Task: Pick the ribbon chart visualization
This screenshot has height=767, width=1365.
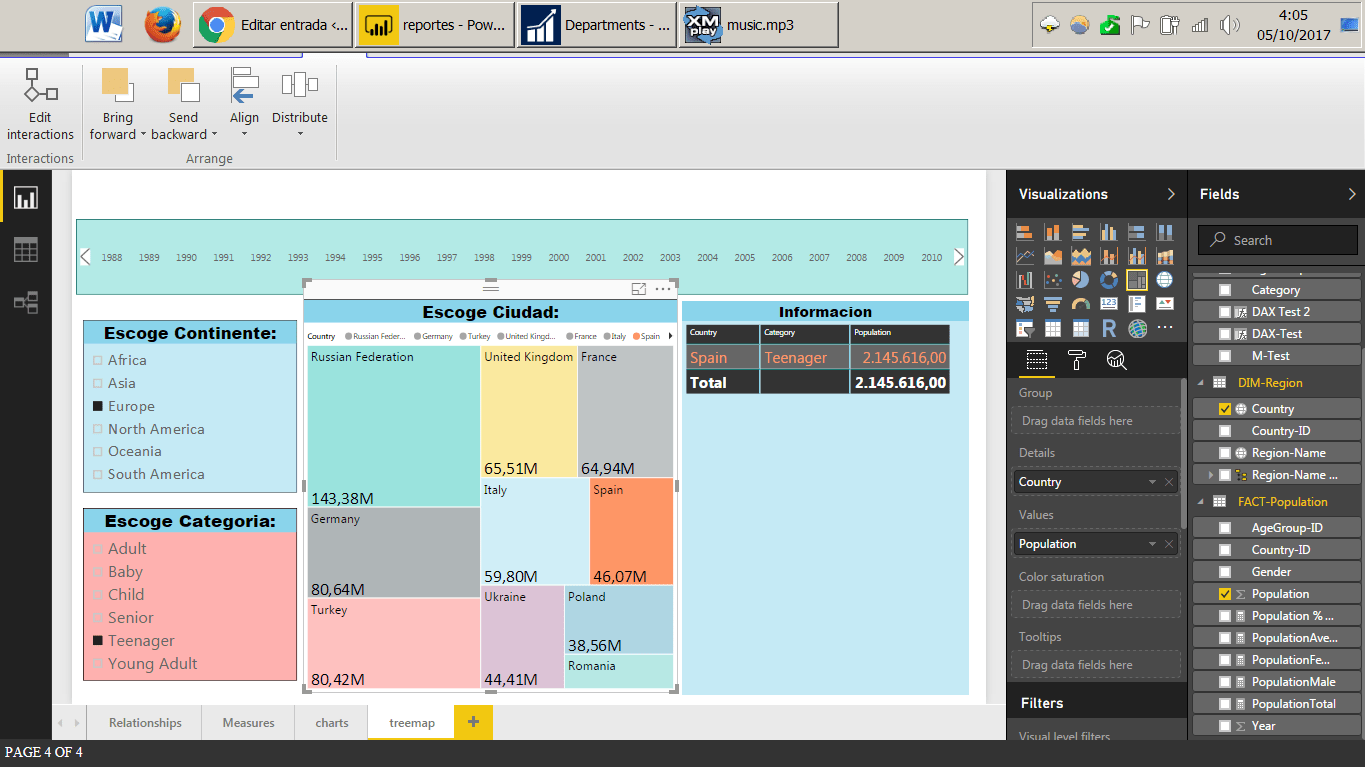Action: click(1165, 256)
